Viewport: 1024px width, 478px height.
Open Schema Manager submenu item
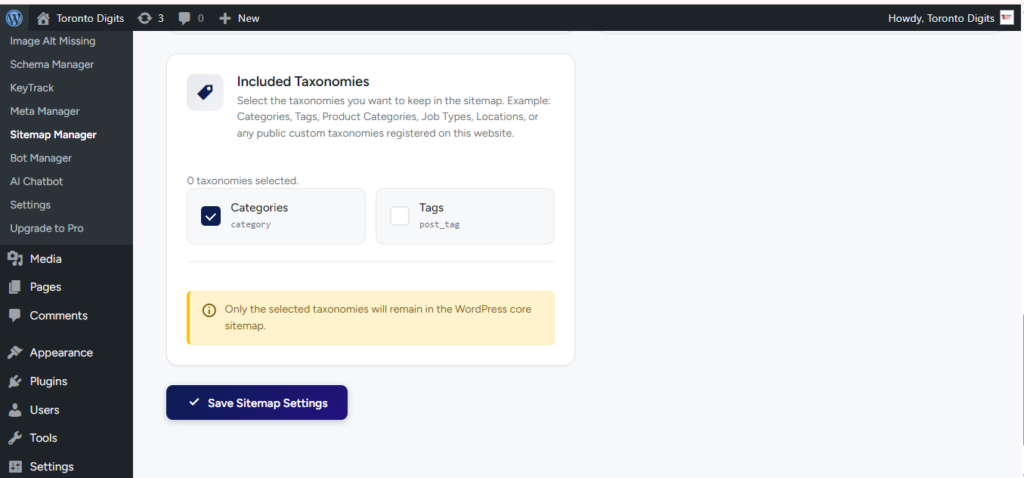(52, 64)
